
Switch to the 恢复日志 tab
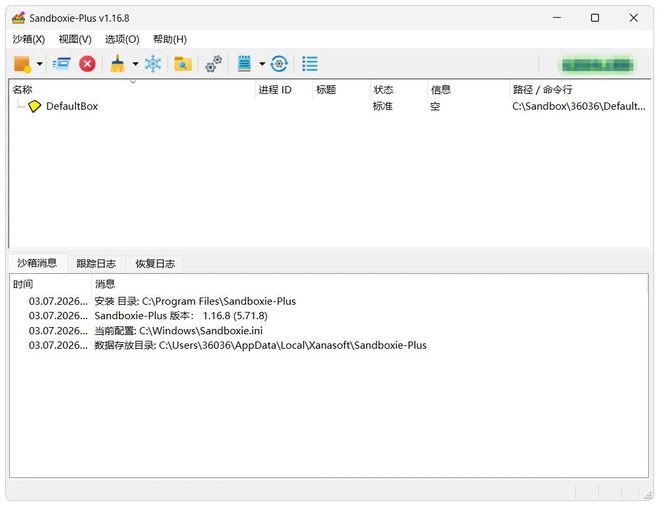pyautogui.click(x=155, y=264)
